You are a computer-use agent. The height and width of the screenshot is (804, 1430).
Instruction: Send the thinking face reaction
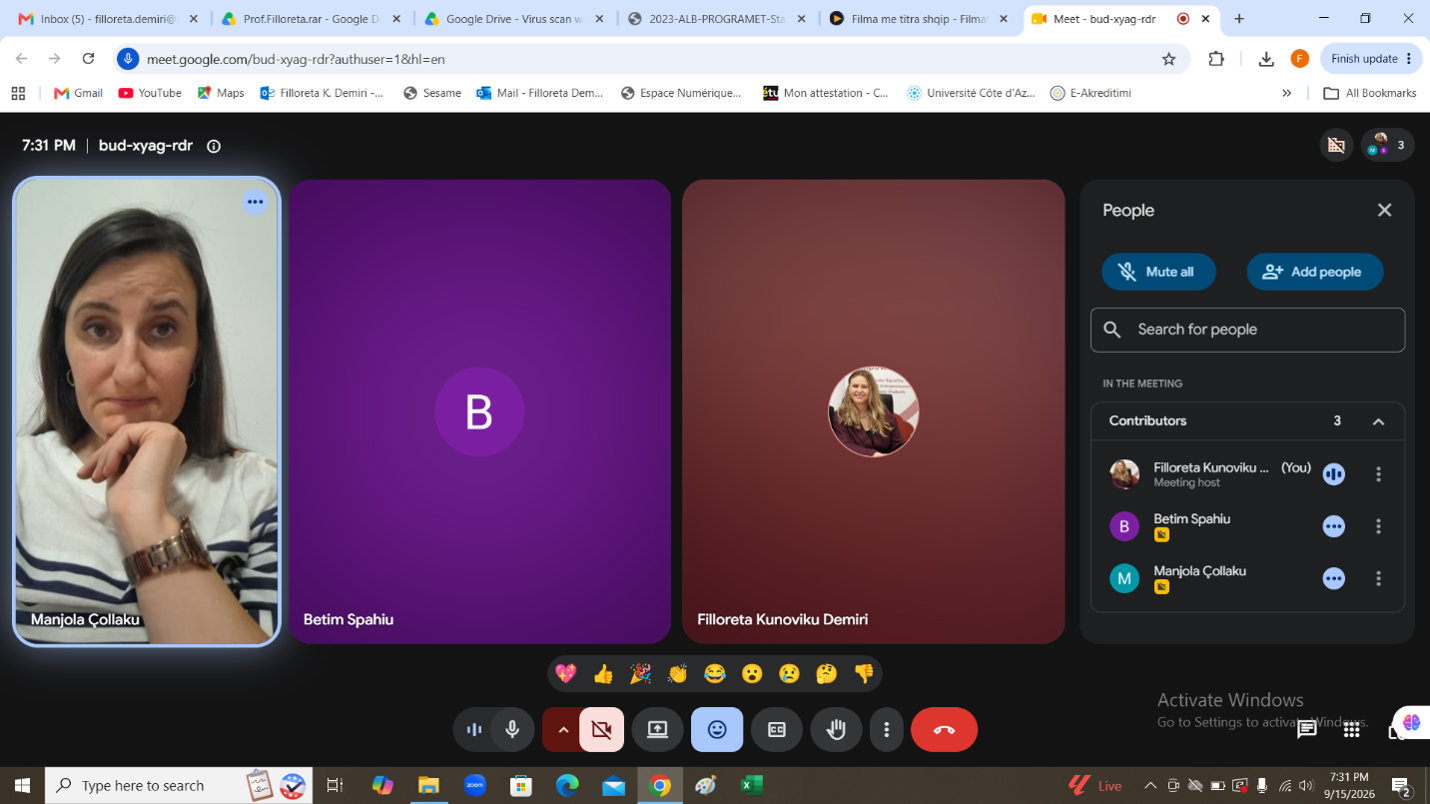(826, 674)
